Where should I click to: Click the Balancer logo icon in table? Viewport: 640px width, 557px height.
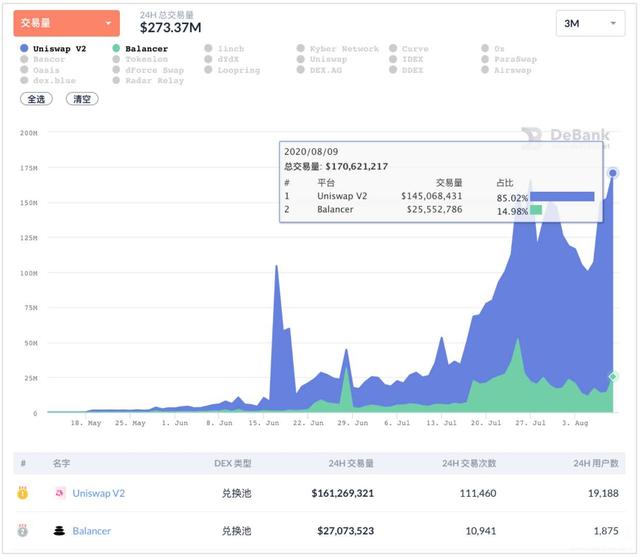pos(60,530)
